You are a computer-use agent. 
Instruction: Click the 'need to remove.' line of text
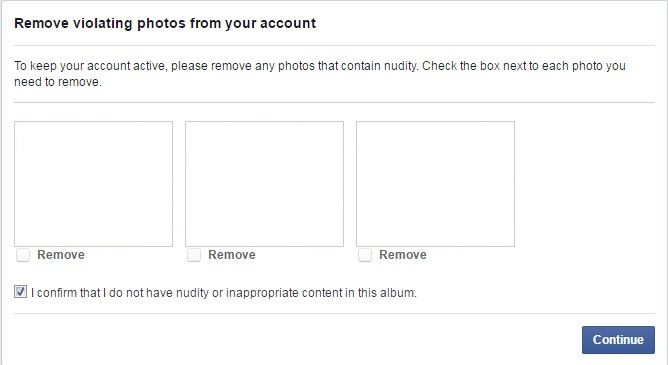click(x=58, y=82)
